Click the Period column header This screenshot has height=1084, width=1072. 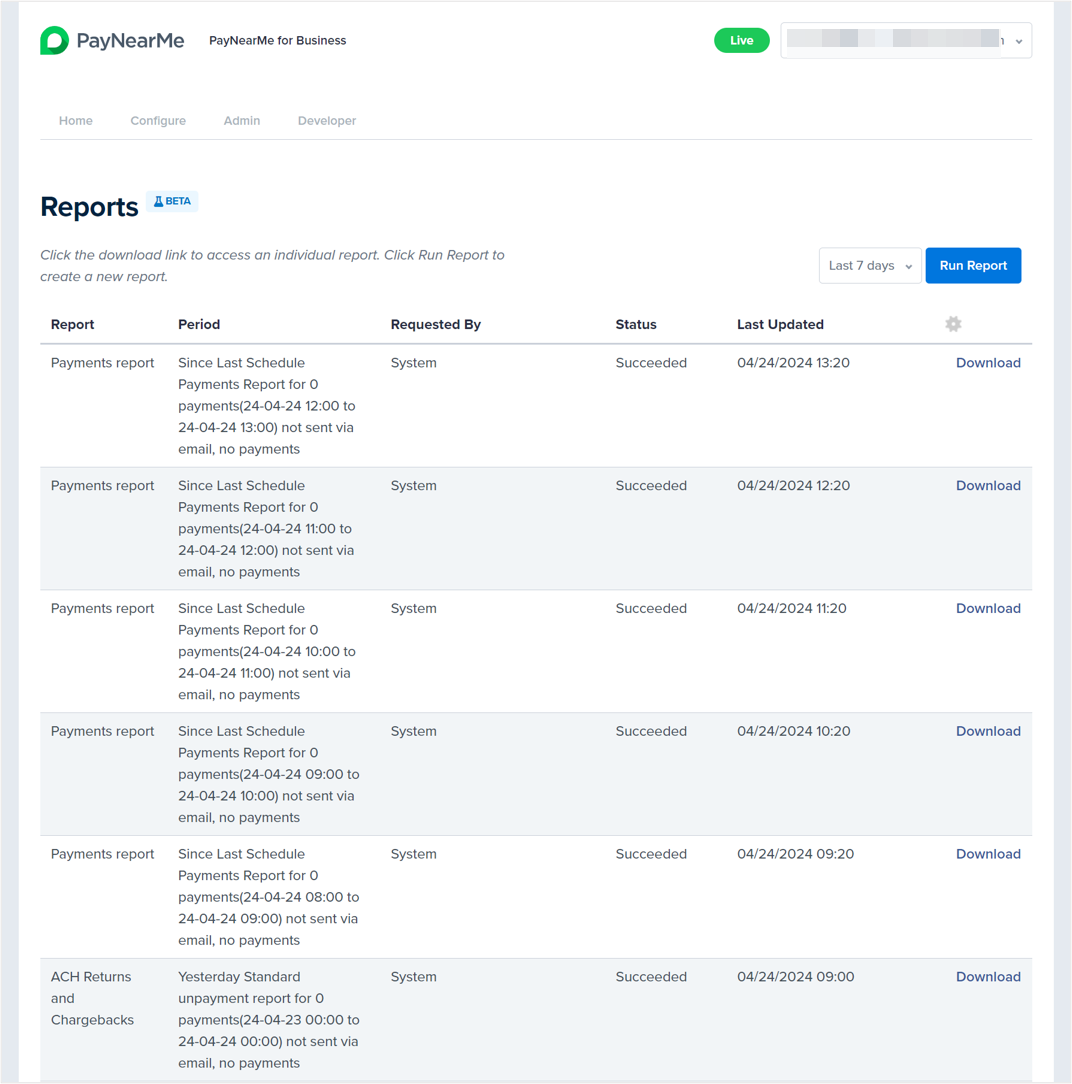[x=199, y=324]
